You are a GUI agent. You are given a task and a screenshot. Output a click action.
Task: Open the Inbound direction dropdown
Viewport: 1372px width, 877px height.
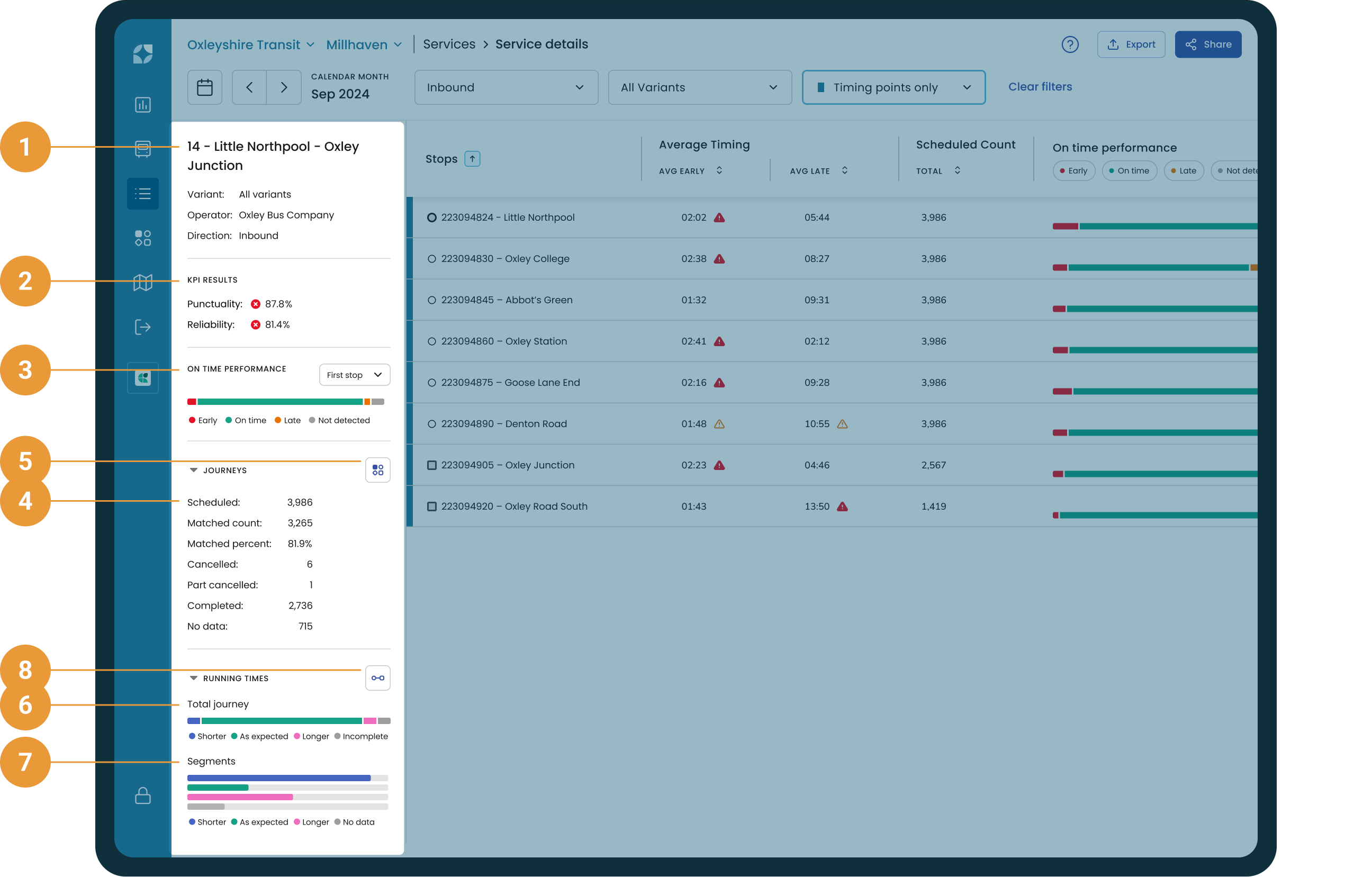506,87
